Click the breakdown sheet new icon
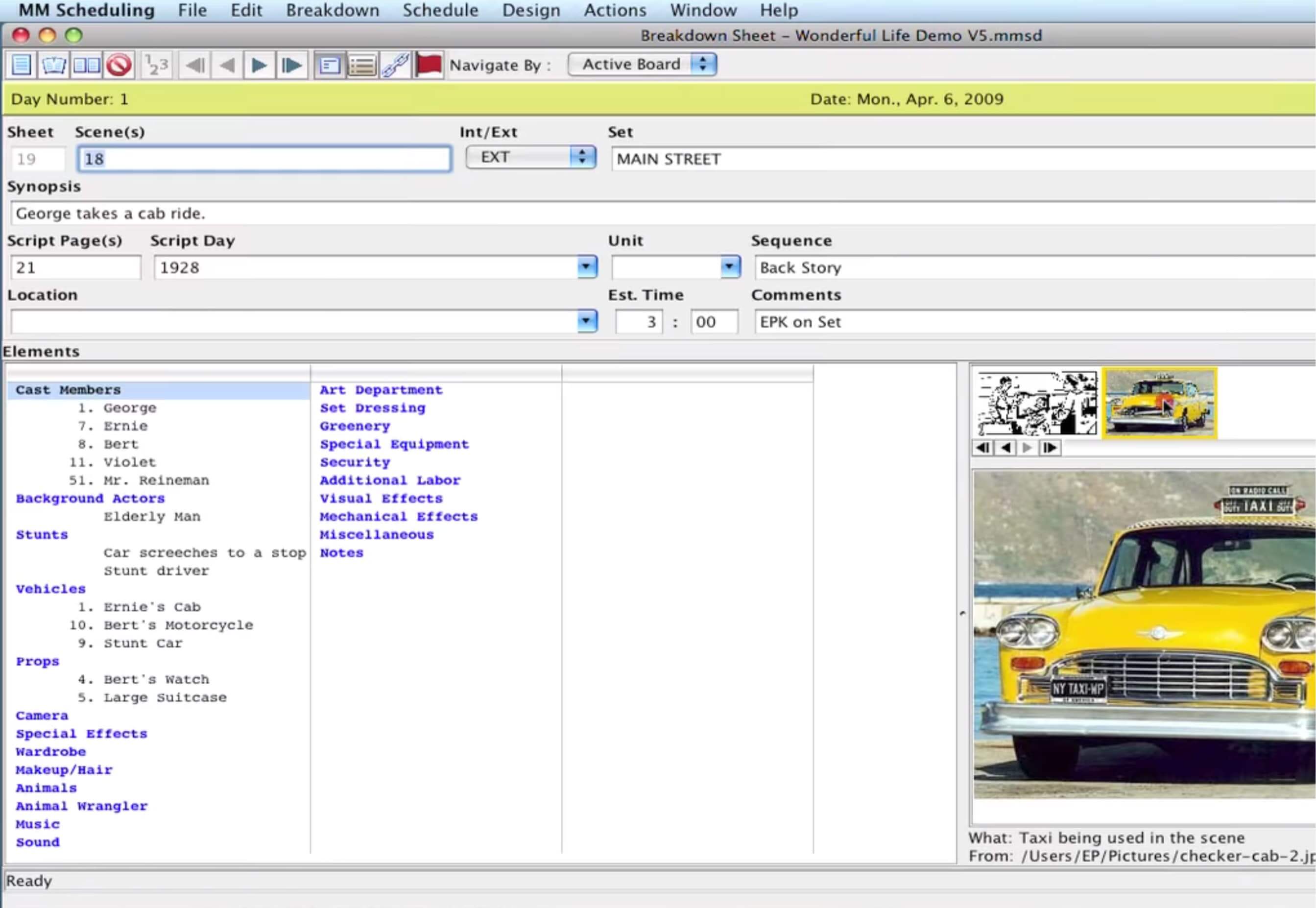Image resolution: width=1316 pixels, height=908 pixels. [22, 64]
